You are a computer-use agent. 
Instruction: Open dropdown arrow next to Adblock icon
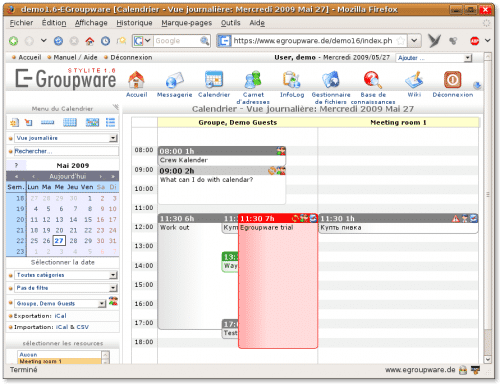487,41
